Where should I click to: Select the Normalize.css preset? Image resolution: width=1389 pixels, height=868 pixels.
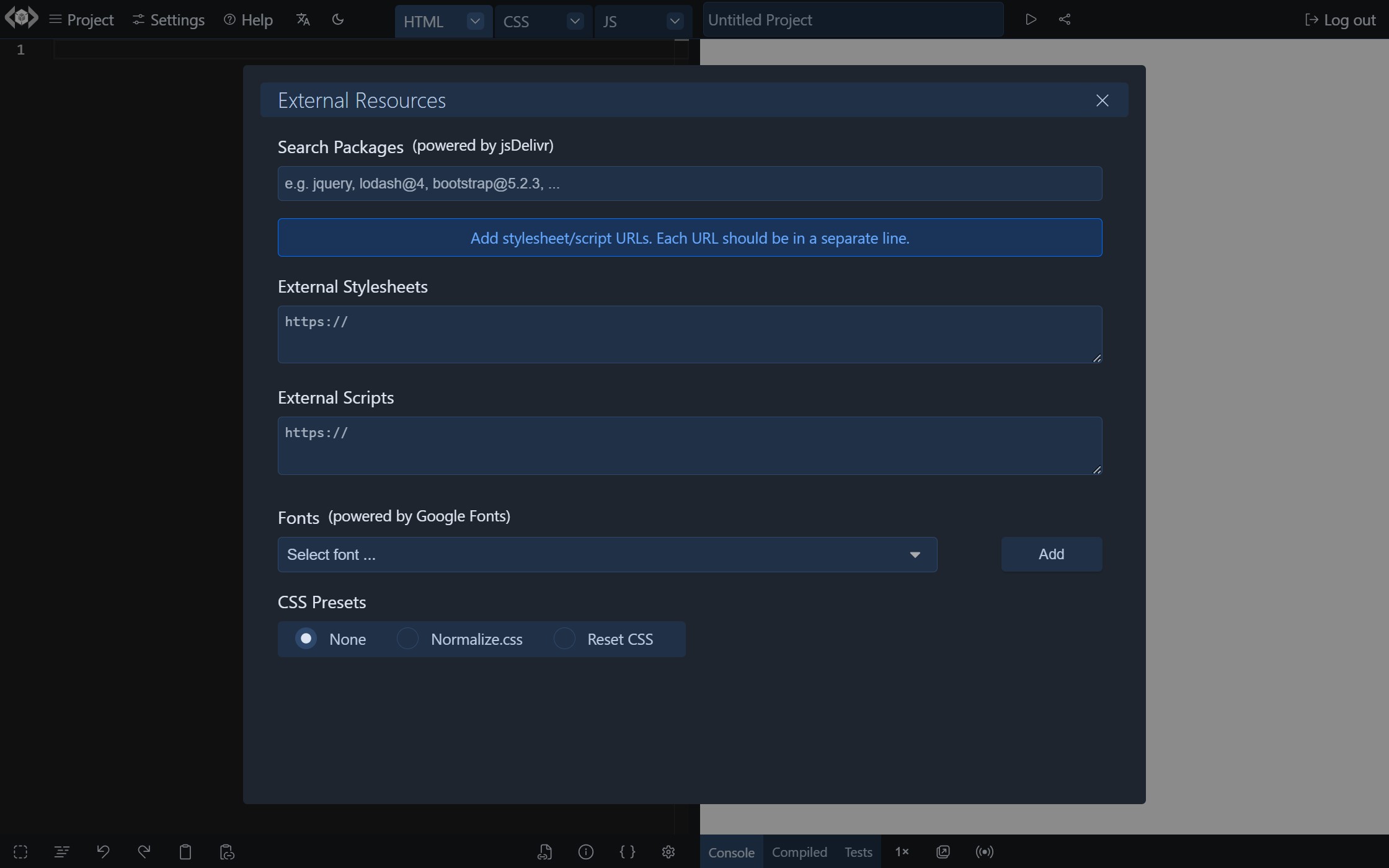tap(407, 639)
